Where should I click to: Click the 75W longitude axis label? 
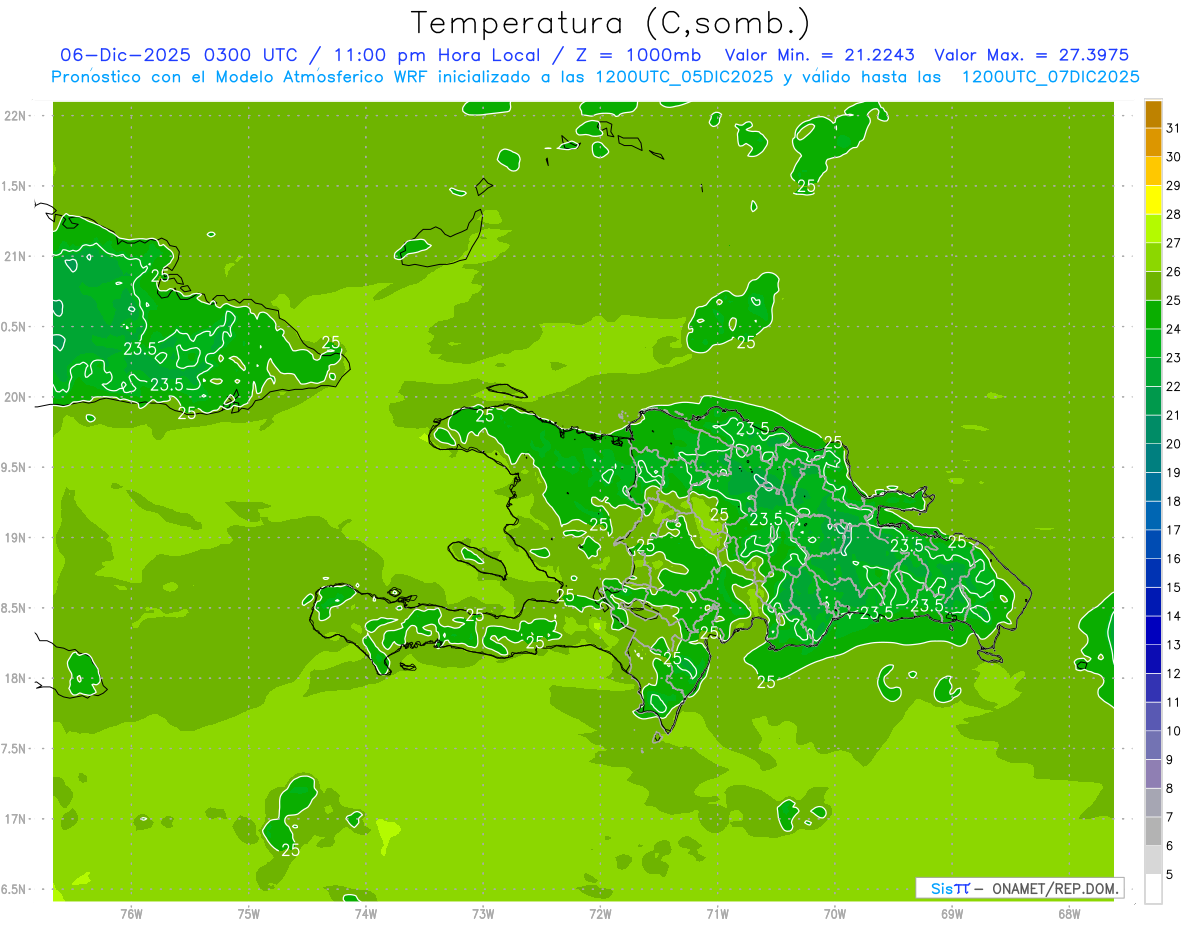point(248,914)
